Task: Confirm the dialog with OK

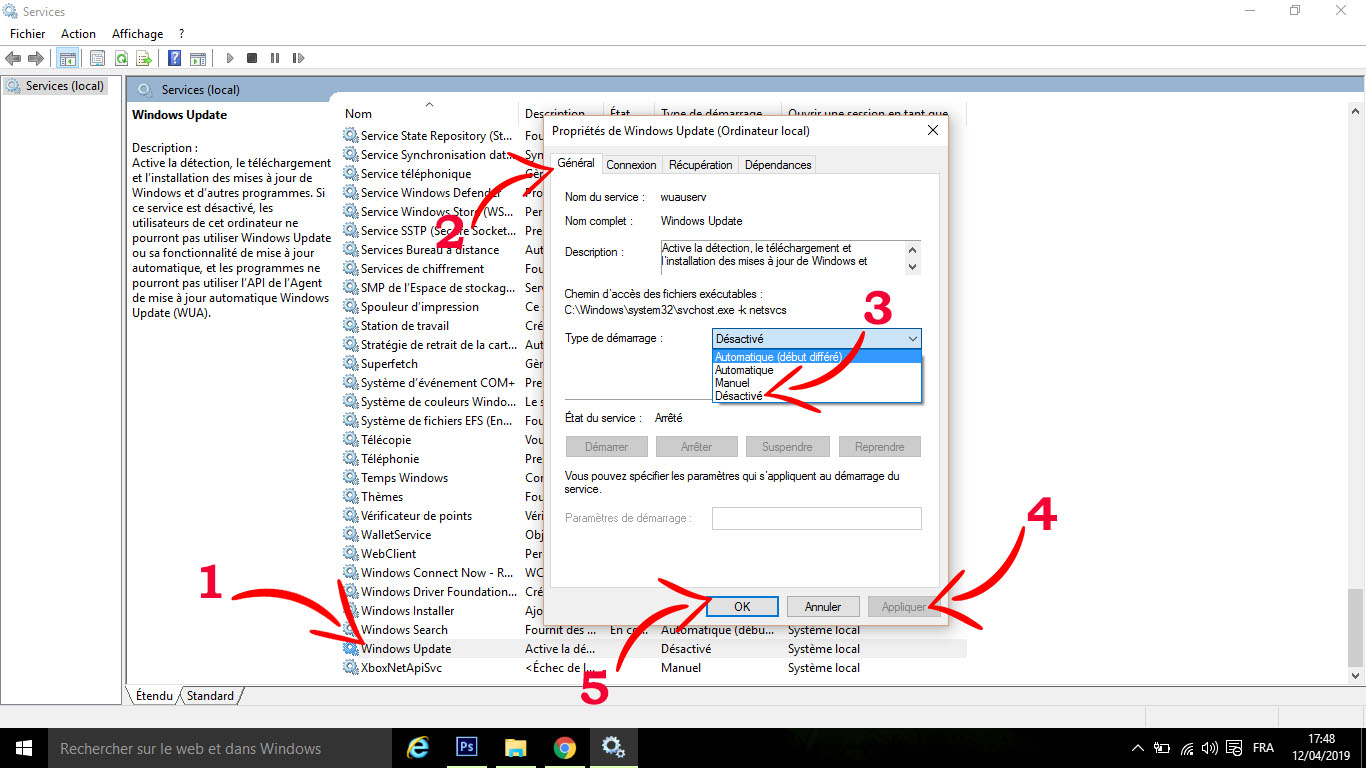Action: tap(742, 606)
